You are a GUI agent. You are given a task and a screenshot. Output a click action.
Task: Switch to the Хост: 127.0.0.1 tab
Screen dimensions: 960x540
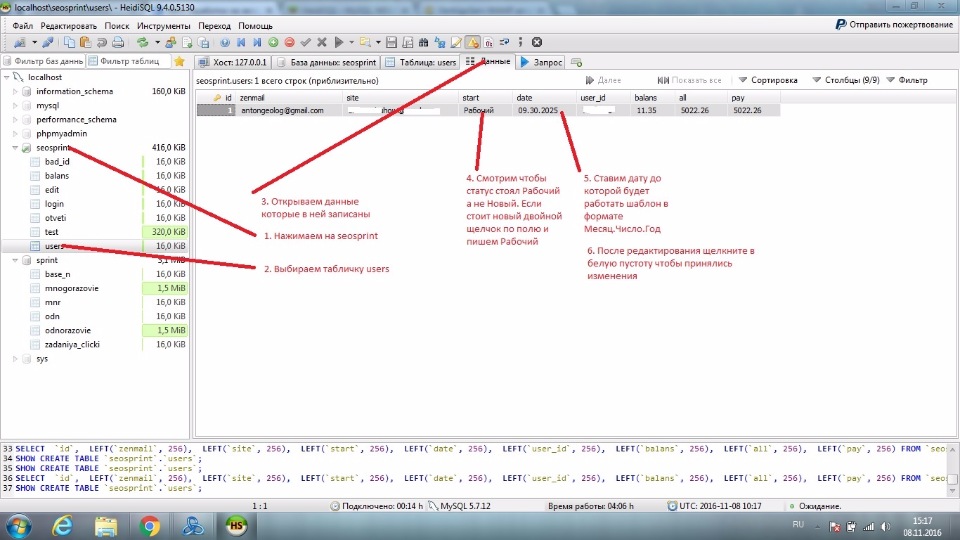click(x=233, y=62)
